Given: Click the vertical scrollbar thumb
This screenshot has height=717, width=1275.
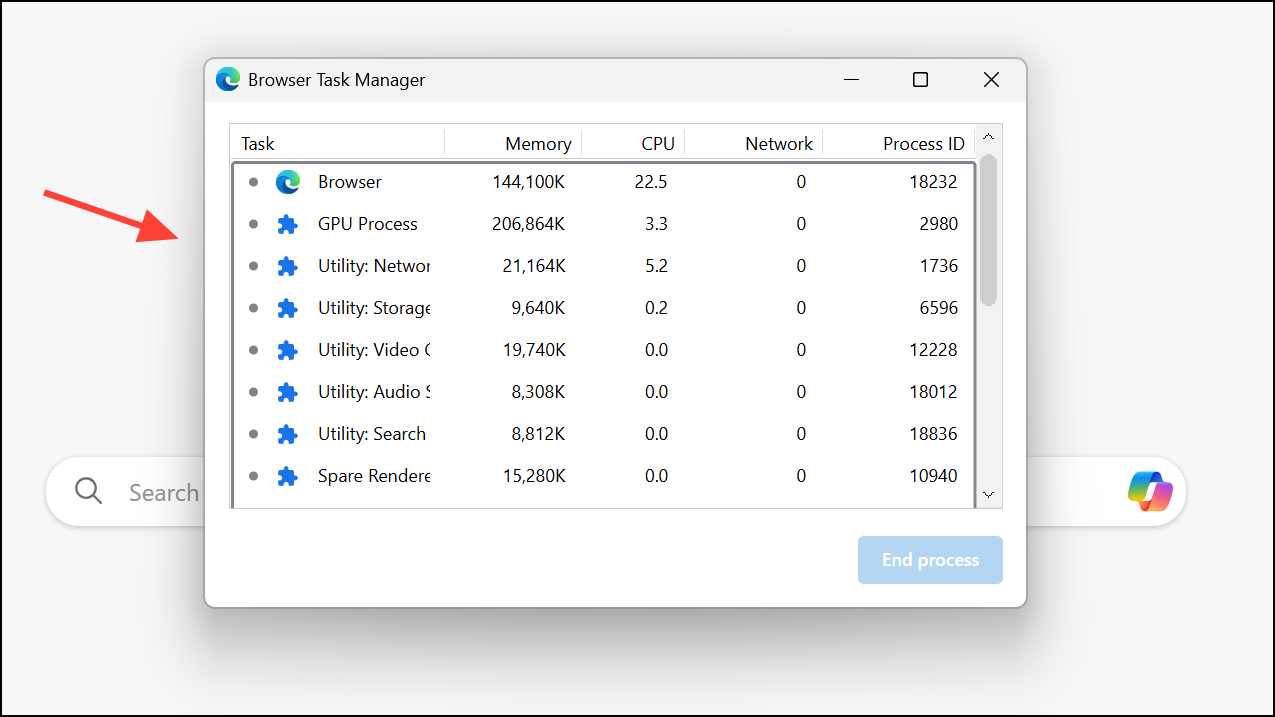Looking at the screenshot, I should click(x=988, y=230).
